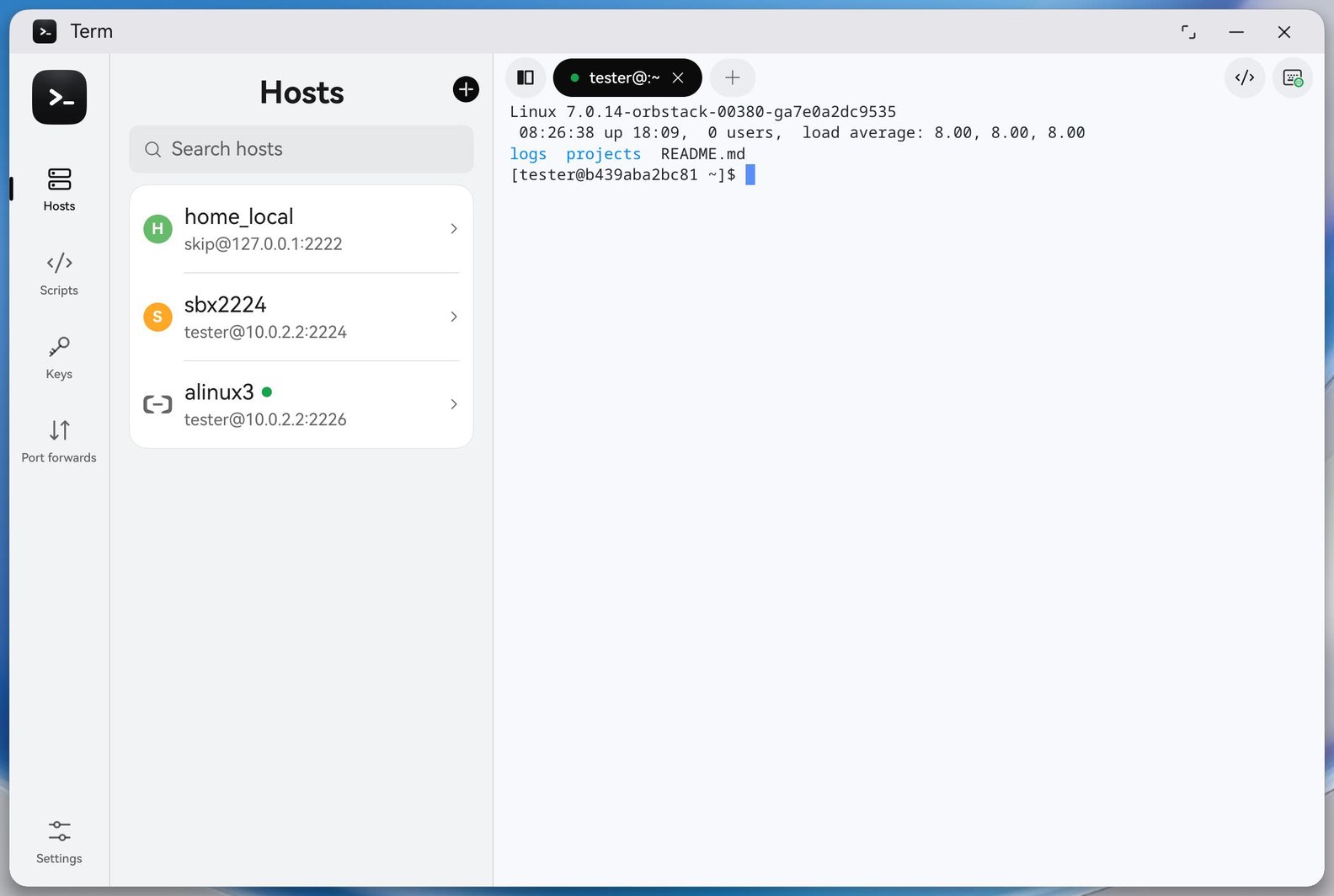This screenshot has width=1334, height=896.
Task: Click address skip@127.0.0.1:2222
Action: (264, 244)
